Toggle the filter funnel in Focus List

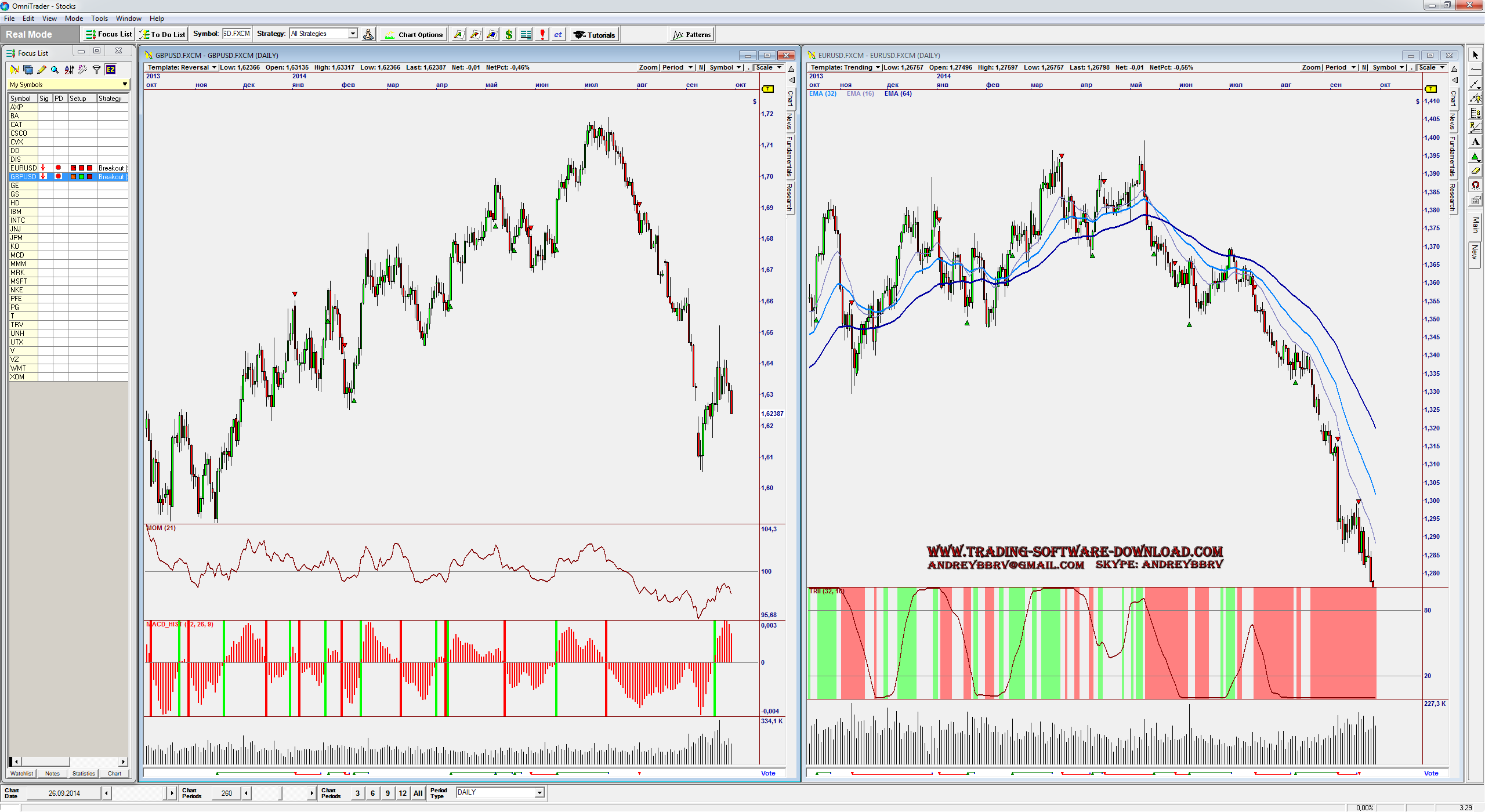(x=97, y=70)
